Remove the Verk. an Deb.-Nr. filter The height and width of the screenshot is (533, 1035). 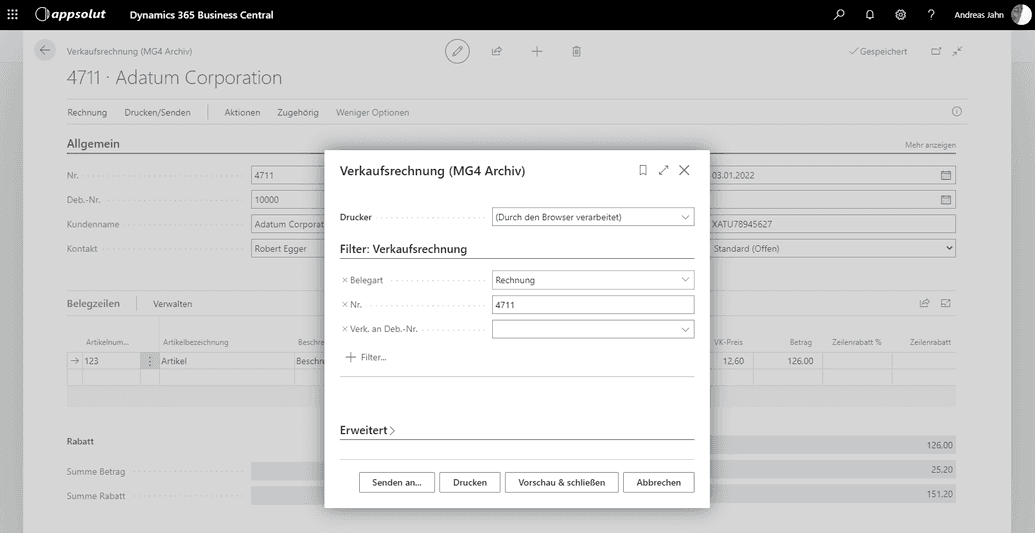click(x=345, y=329)
